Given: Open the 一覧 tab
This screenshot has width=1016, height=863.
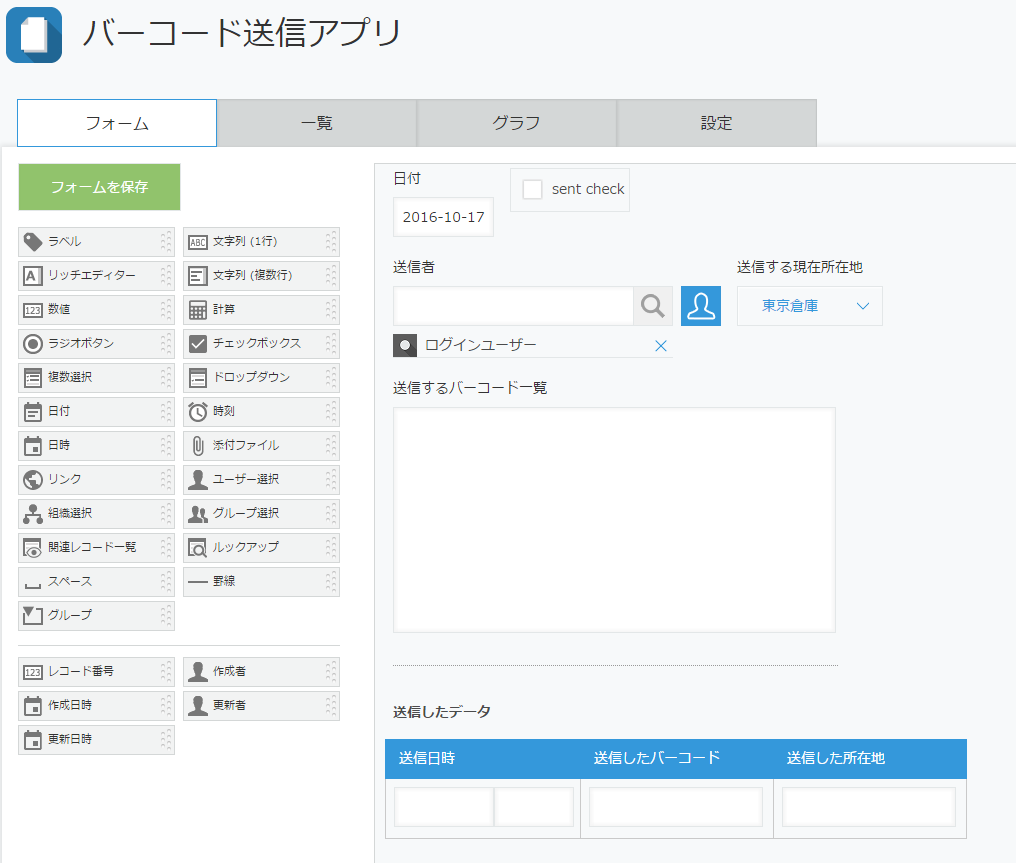Looking at the screenshot, I should (317, 123).
